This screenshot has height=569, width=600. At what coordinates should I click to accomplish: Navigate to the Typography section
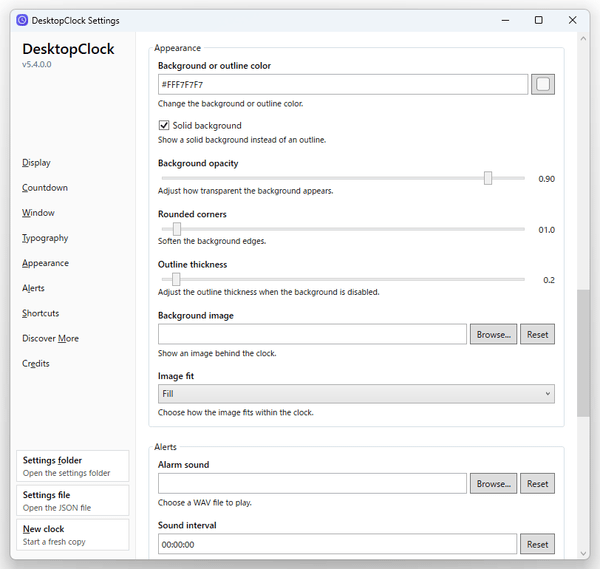(45, 238)
